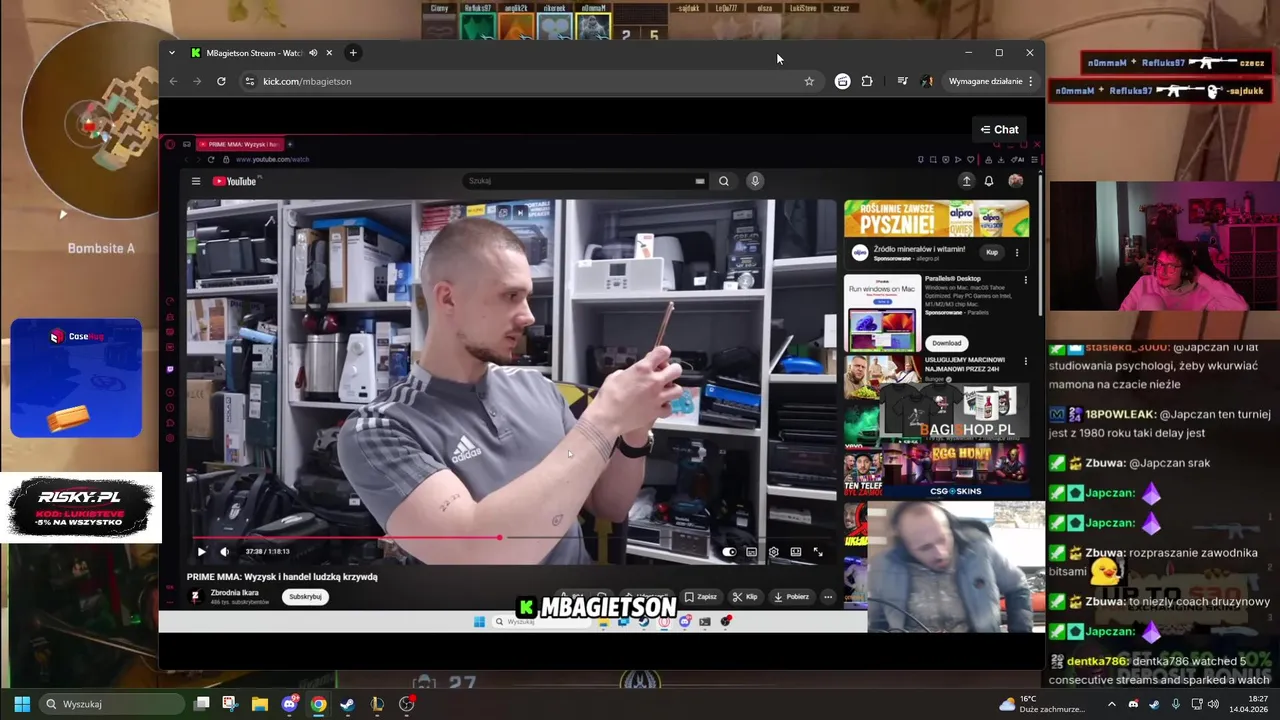Open YouTube hamburger guide menu

[196, 181]
